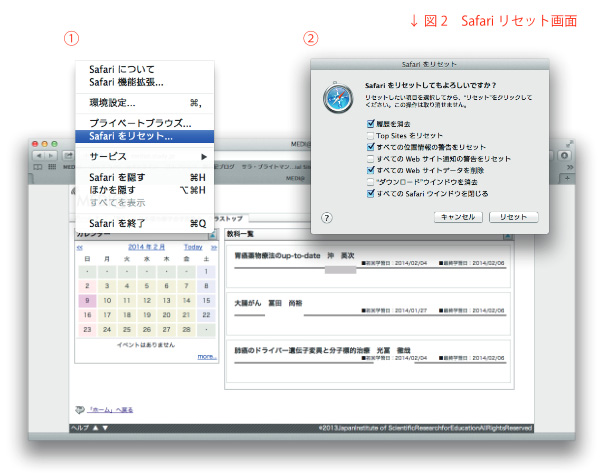
Task: Check the "ダウンロード"ウインドウを消去 option
Action: click(370, 182)
